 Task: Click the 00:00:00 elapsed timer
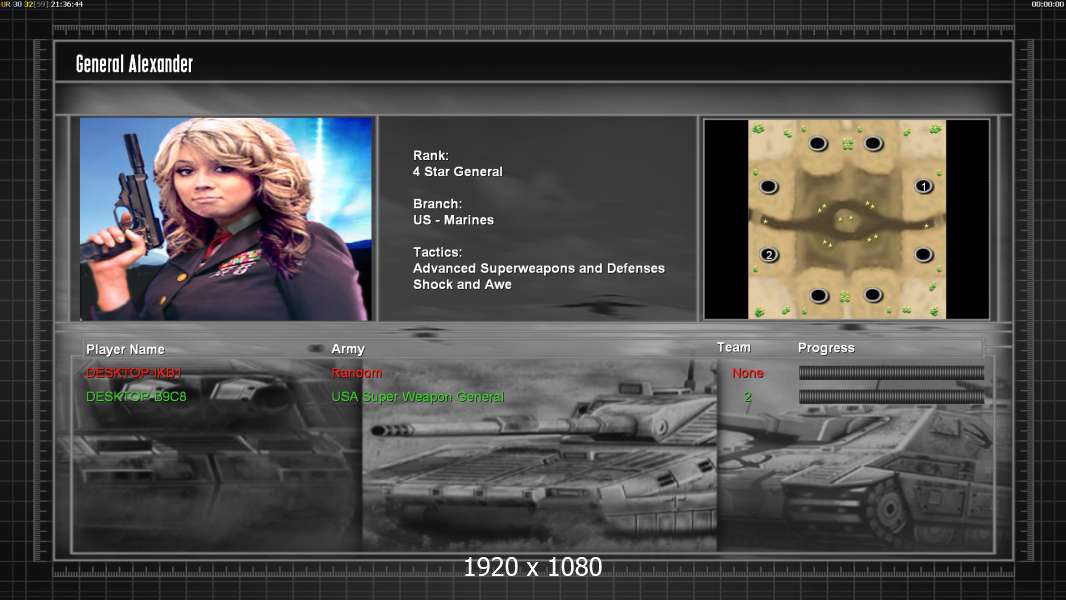point(1048,4)
